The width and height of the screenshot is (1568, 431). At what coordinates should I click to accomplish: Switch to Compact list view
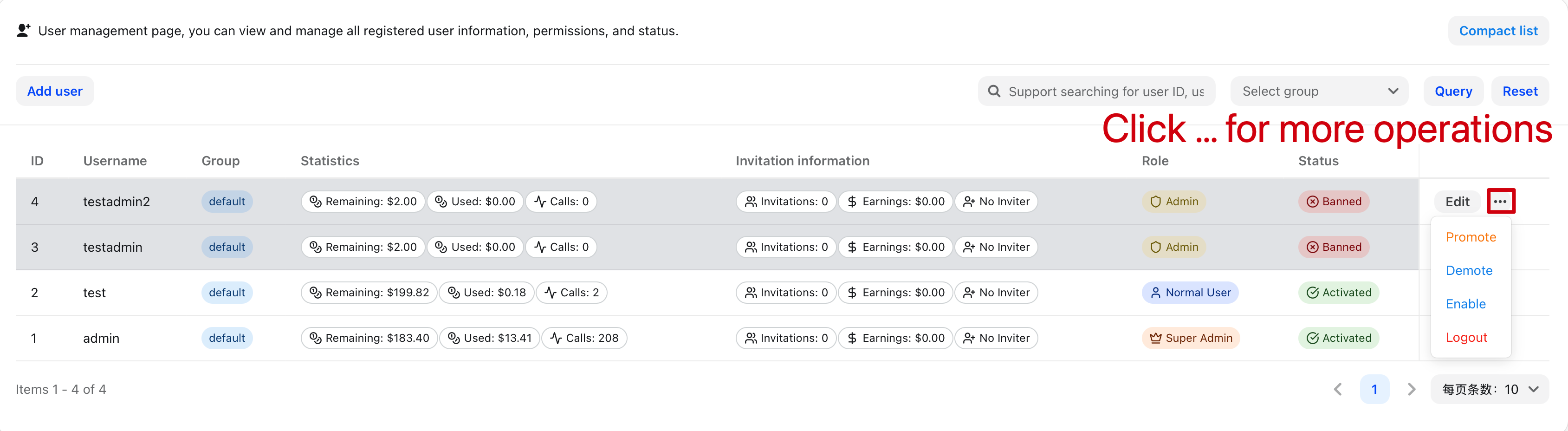[1497, 31]
